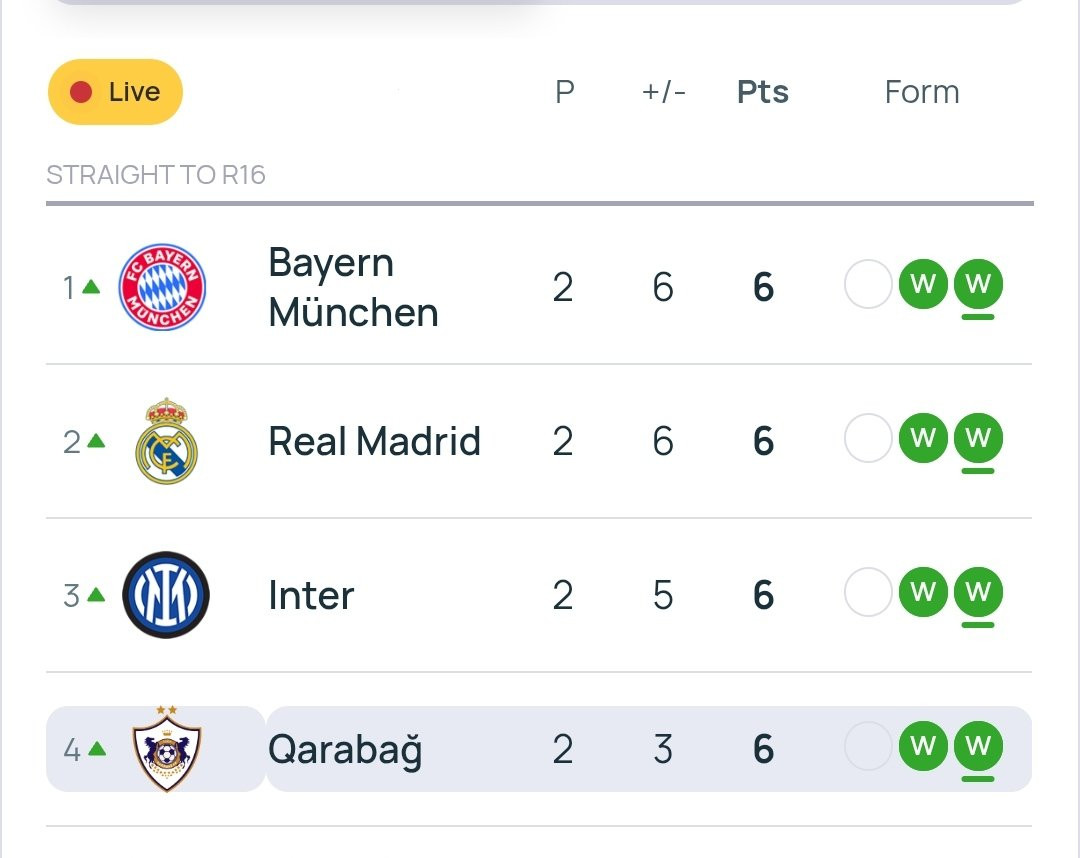Sort table by P column header
Viewport: 1080px width, 858px height.
(565, 92)
